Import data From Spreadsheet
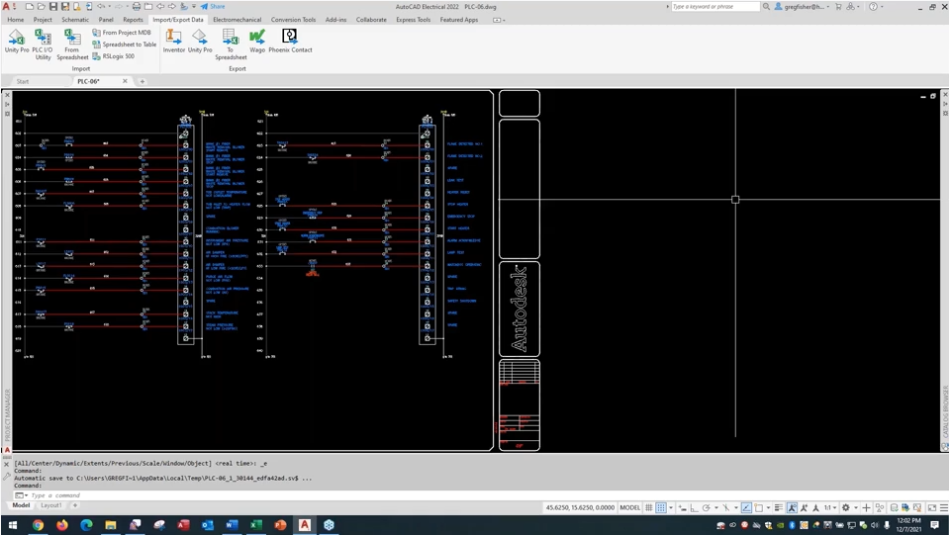Viewport: 949px width, 535px height. pyautogui.click(x=72, y=44)
